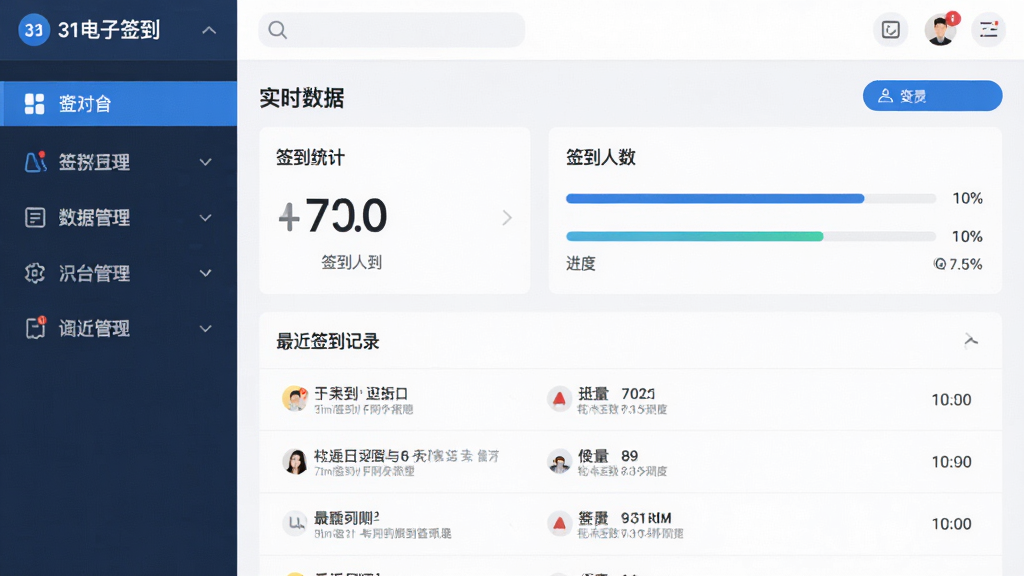Open the settings sliders icon top right

[x=988, y=29]
